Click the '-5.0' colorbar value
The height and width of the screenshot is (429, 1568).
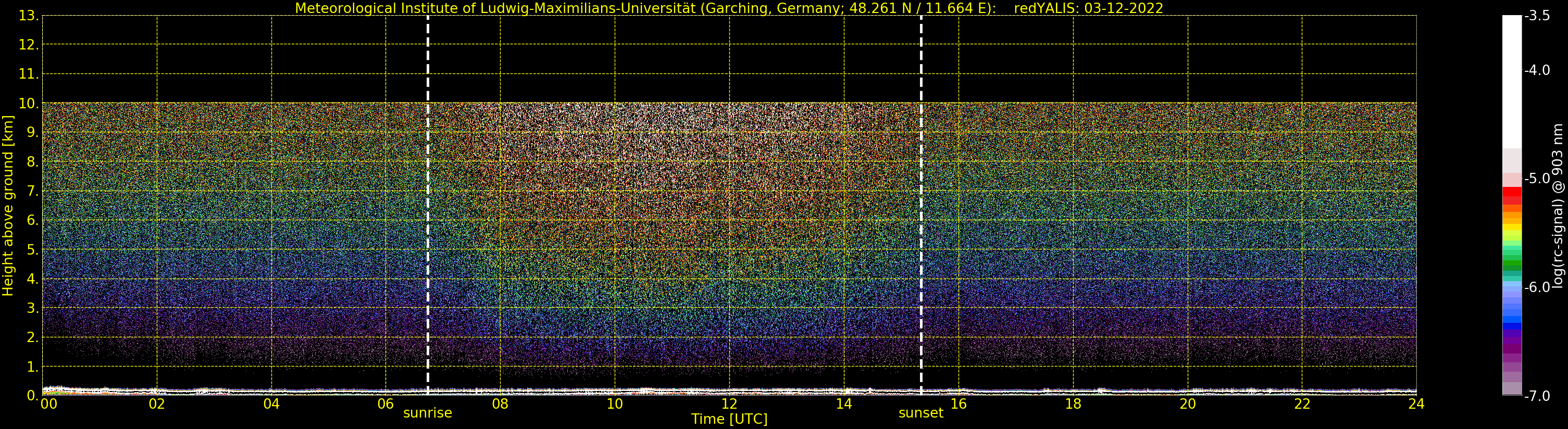coord(1537,178)
